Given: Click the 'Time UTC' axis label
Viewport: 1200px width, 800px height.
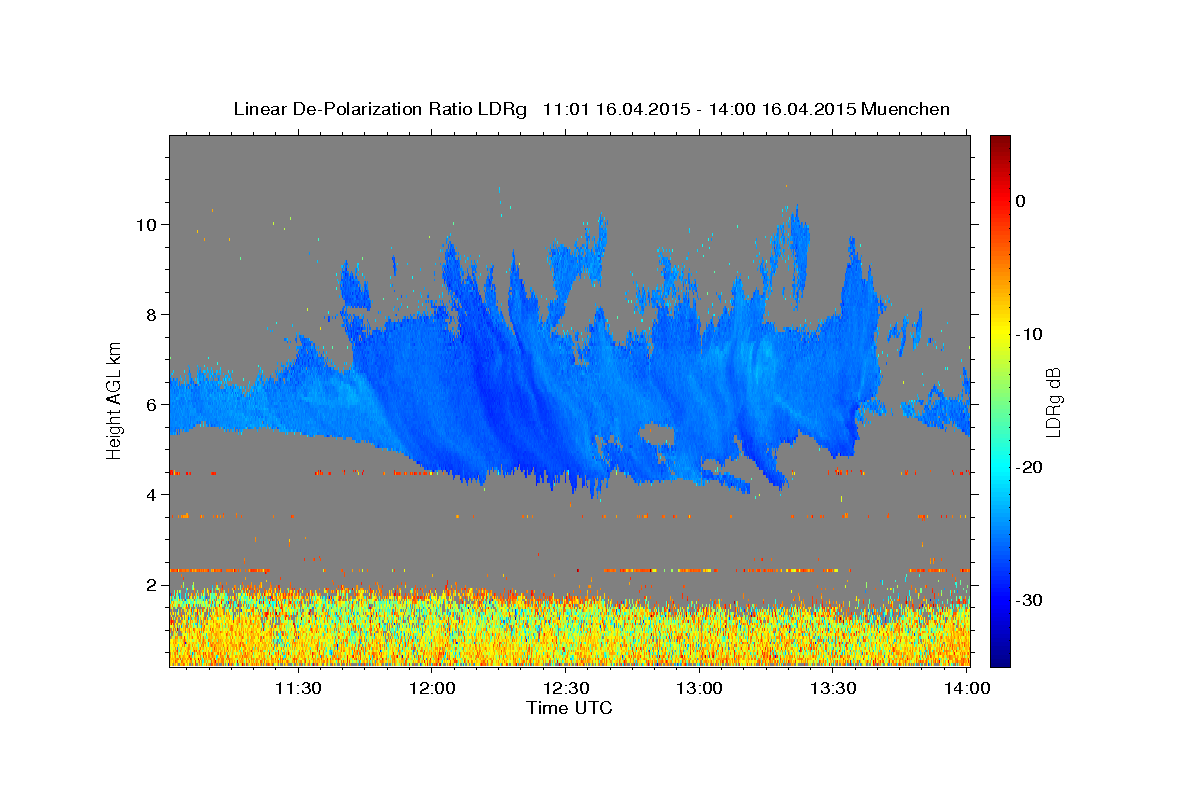Looking at the screenshot, I should [x=569, y=708].
